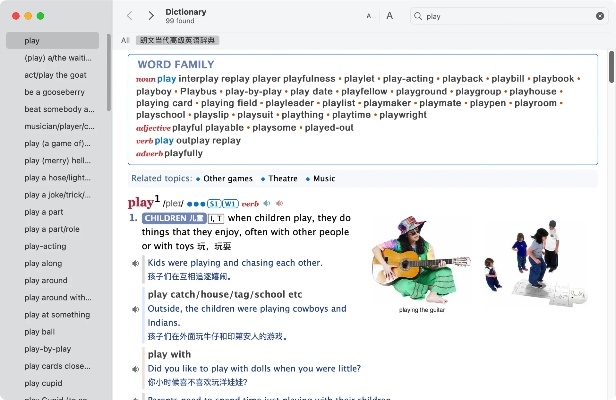Open word family link playwright

pyautogui.click(x=403, y=115)
